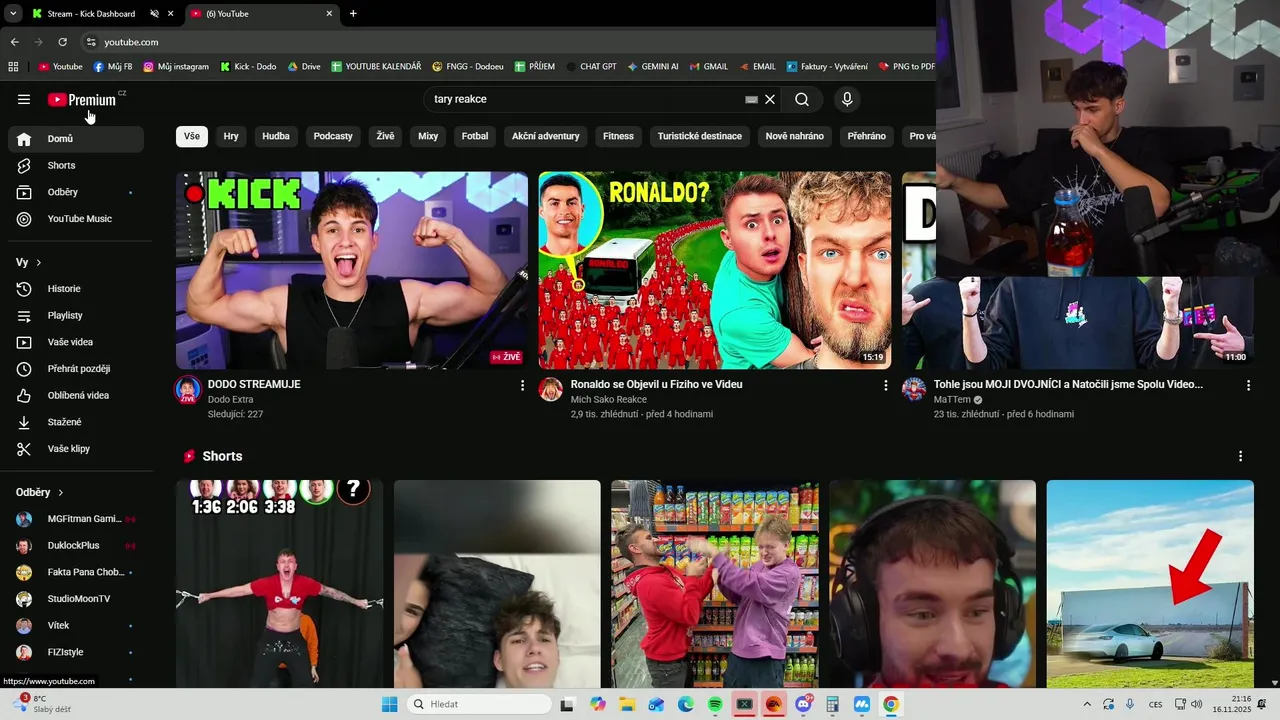Reload the page
The width and height of the screenshot is (1280, 720).
pyautogui.click(x=62, y=42)
